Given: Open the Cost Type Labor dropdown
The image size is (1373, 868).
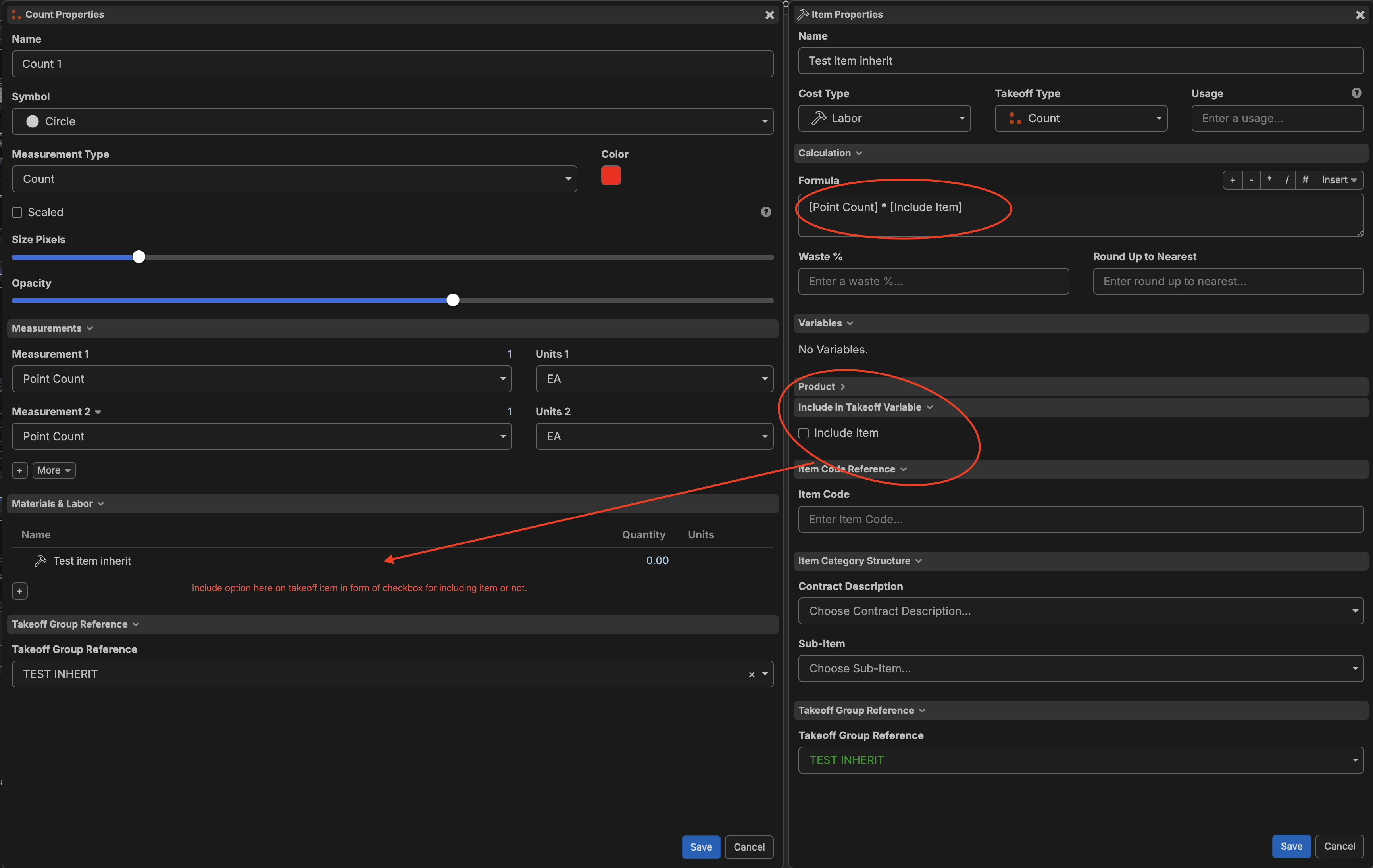Looking at the screenshot, I should tap(884, 118).
